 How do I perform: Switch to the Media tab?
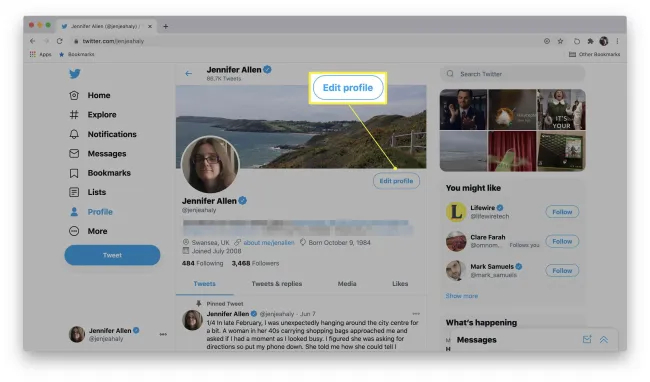(x=347, y=284)
